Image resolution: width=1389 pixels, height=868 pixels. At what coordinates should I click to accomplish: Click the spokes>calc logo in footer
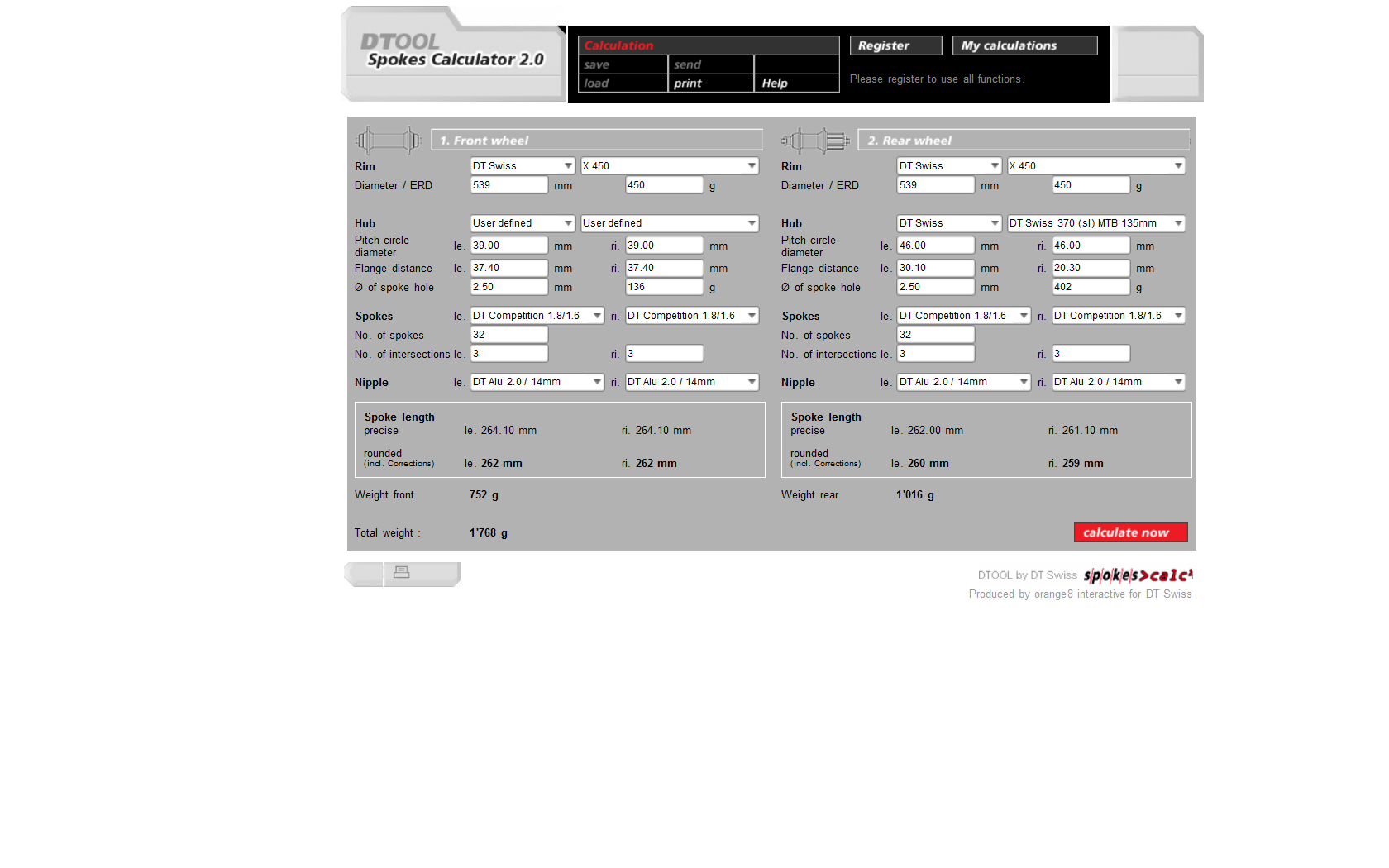click(1138, 575)
